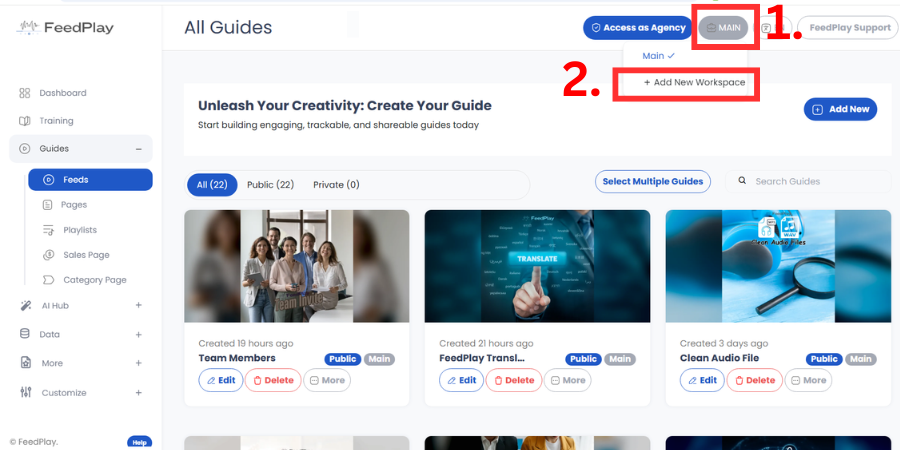
Task: Click the FeedPlay logo
Action: (65, 28)
